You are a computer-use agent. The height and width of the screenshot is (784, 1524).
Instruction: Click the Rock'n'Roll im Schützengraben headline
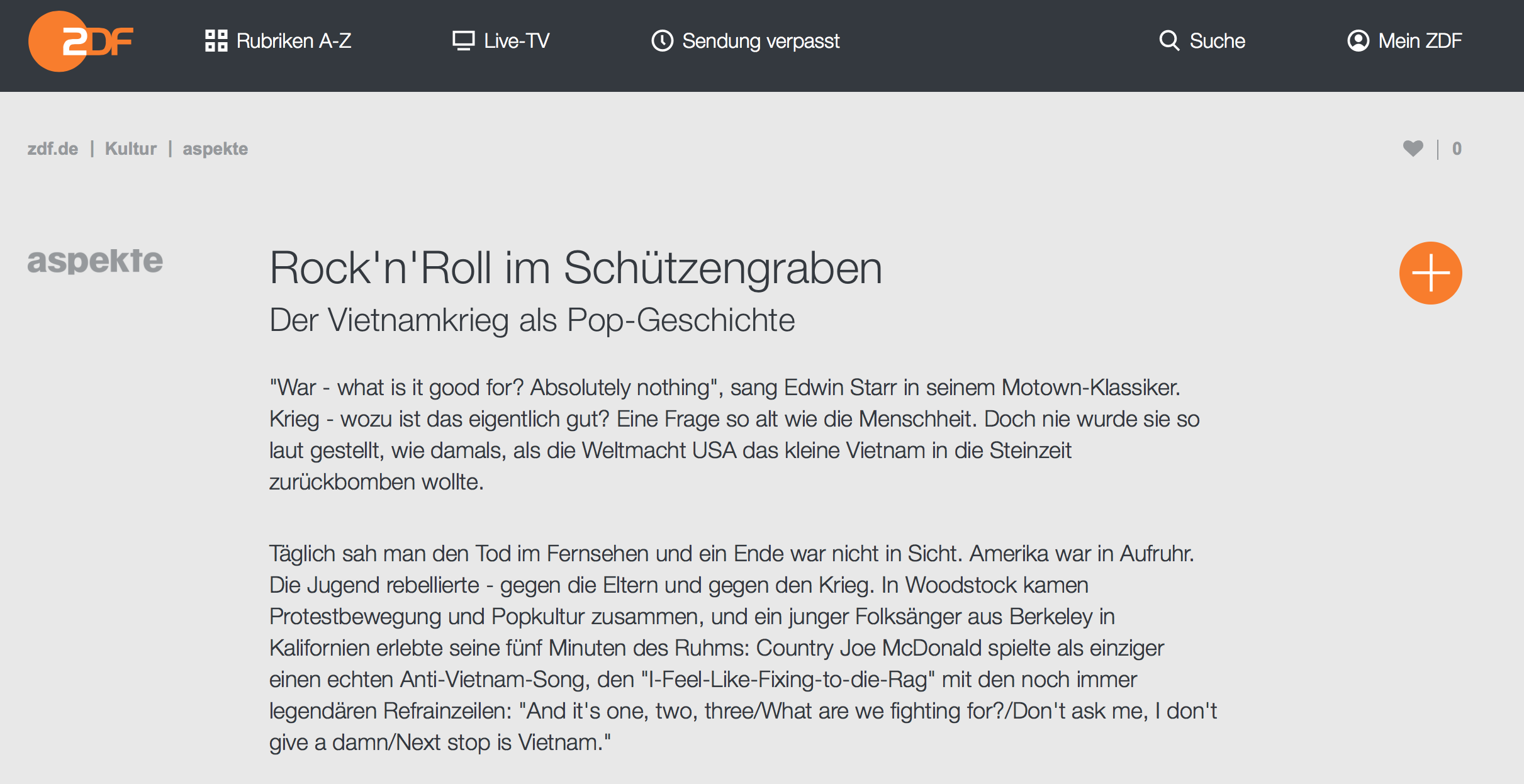pyautogui.click(x=576, y=269)
